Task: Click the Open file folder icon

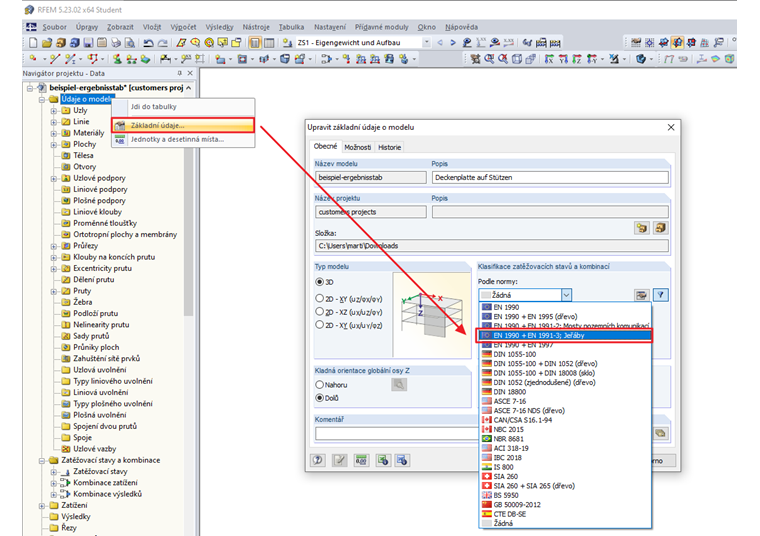Action: [47, 43]
